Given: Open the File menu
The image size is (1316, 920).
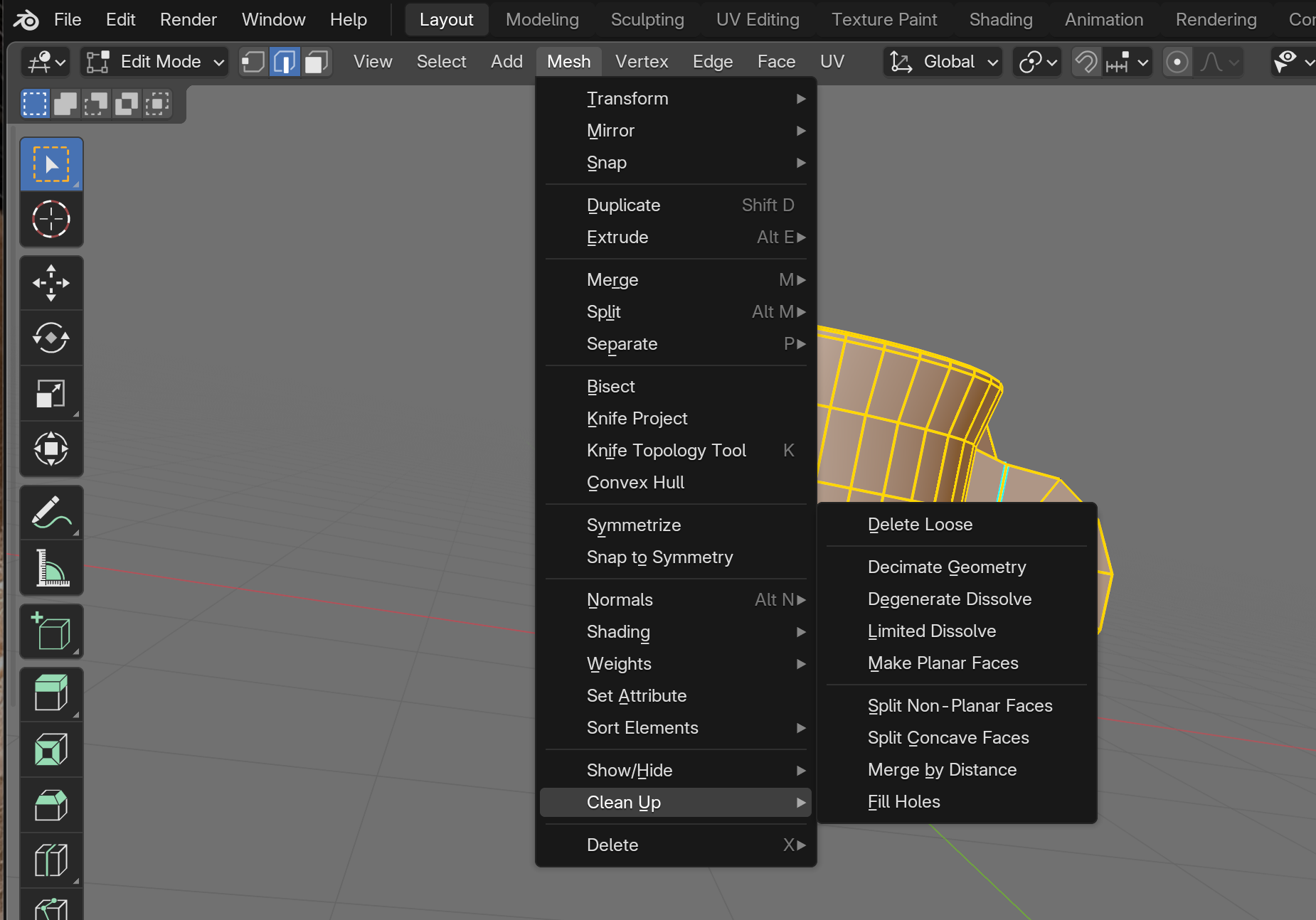Looking at the screenshot, I should click(68, 20).
